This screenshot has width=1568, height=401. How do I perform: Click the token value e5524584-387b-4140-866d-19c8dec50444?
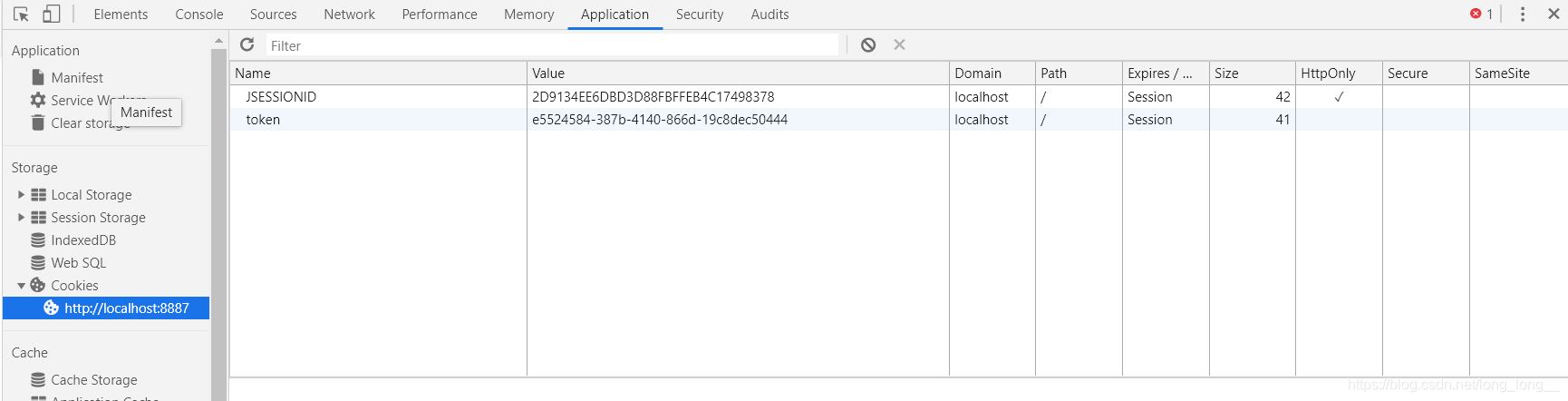[x=660, y=120]
